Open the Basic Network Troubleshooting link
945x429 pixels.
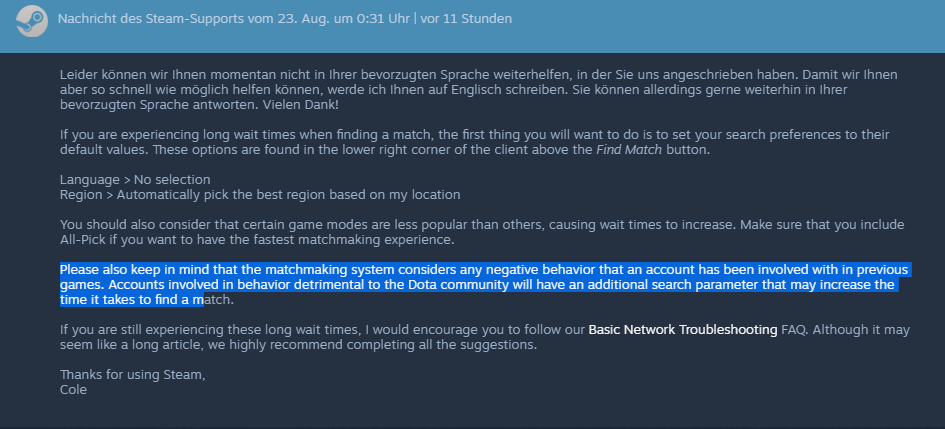pyautogui.click(x=683, y=330)
